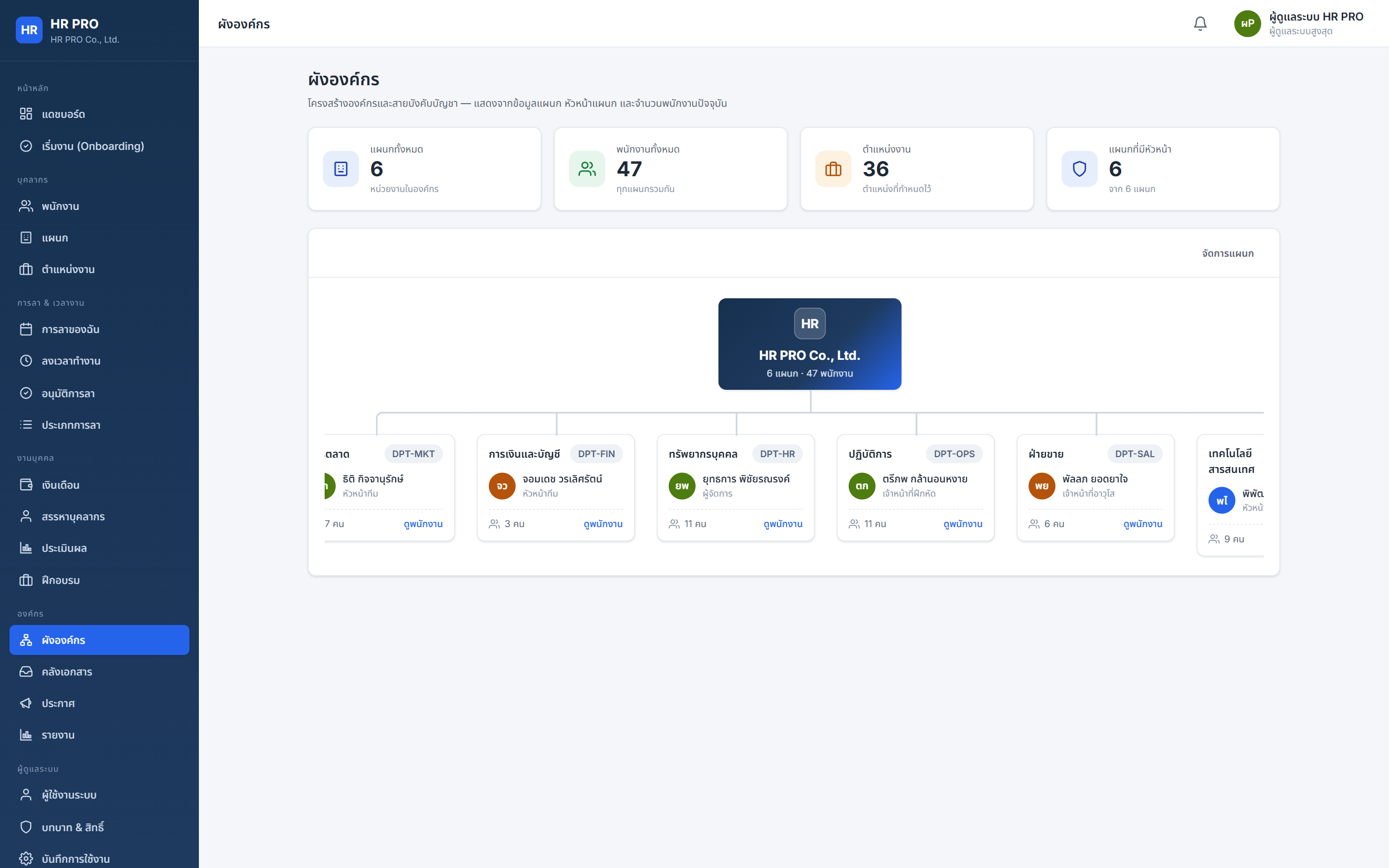Click ดูพนักงาน in การเงินและบัญชี card
The image size is (1389, 868).
[x=602, y=523]
